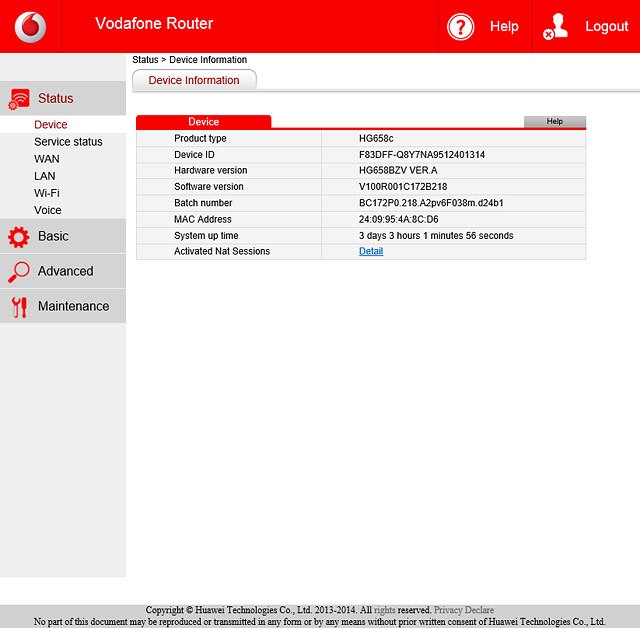Open Detail link for Activated Nat Sessions
The image size is (640, 628).
click(371, 251)
